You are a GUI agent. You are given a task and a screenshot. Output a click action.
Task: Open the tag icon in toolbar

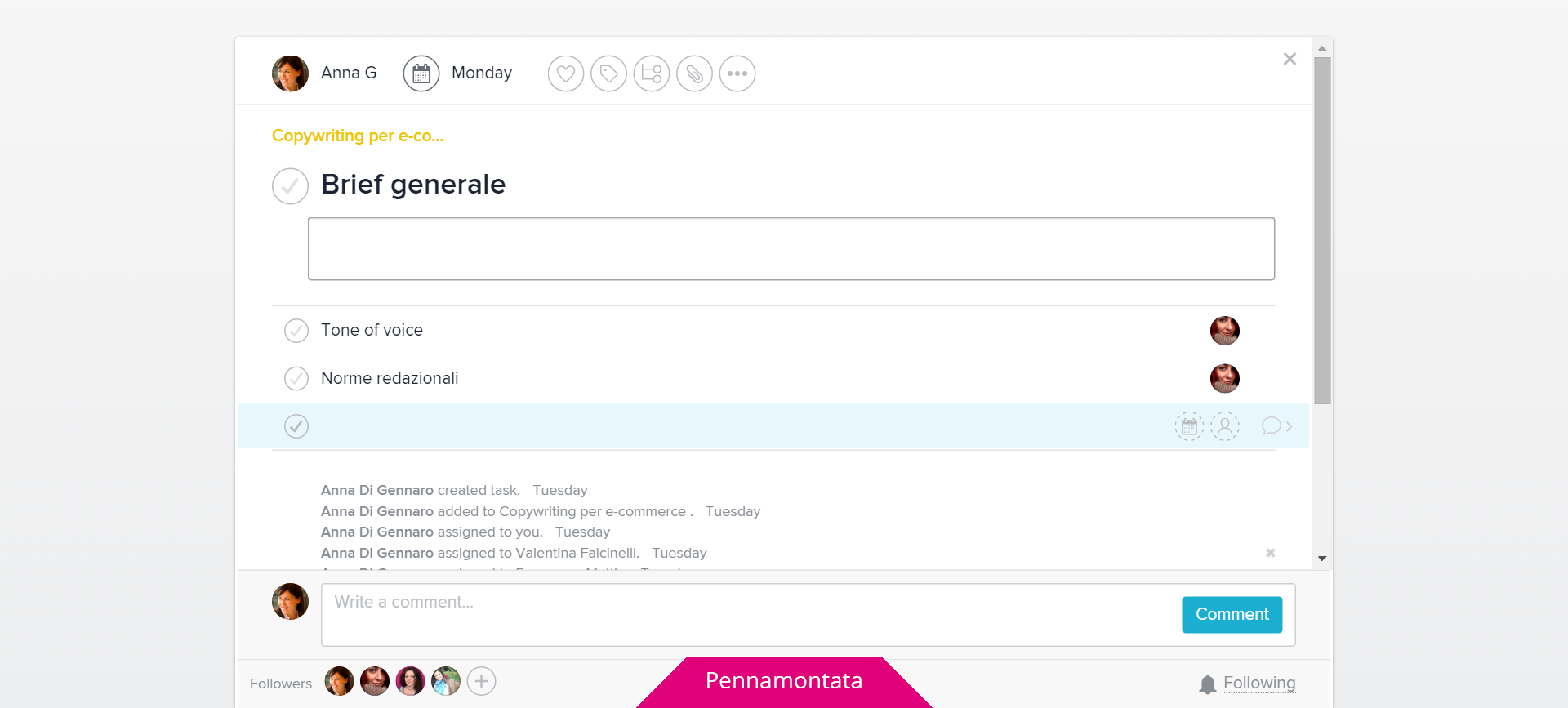(608, 73)
